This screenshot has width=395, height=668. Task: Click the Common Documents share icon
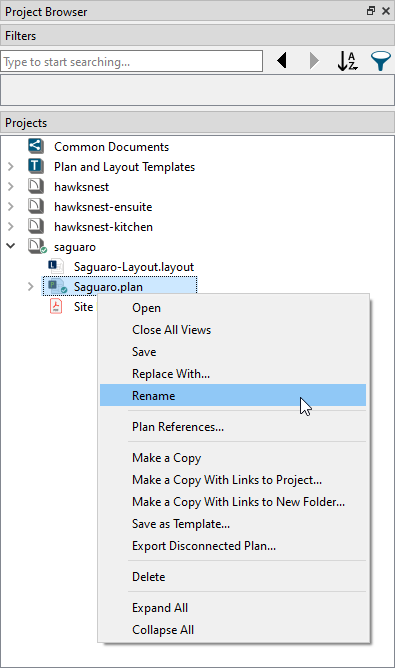pos(36,146)
